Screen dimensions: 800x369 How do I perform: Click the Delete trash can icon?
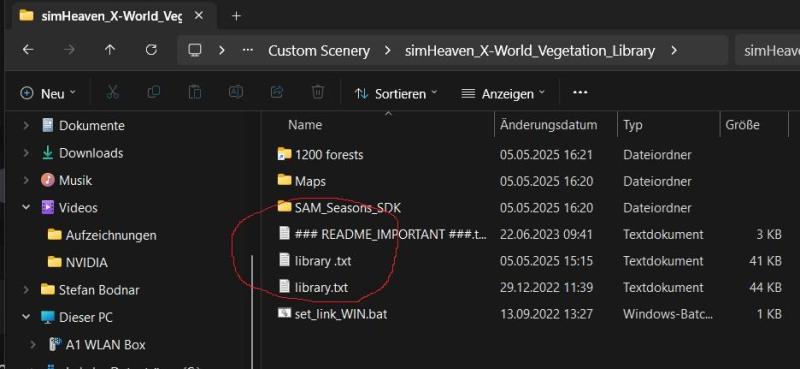(x=318, y=92)
